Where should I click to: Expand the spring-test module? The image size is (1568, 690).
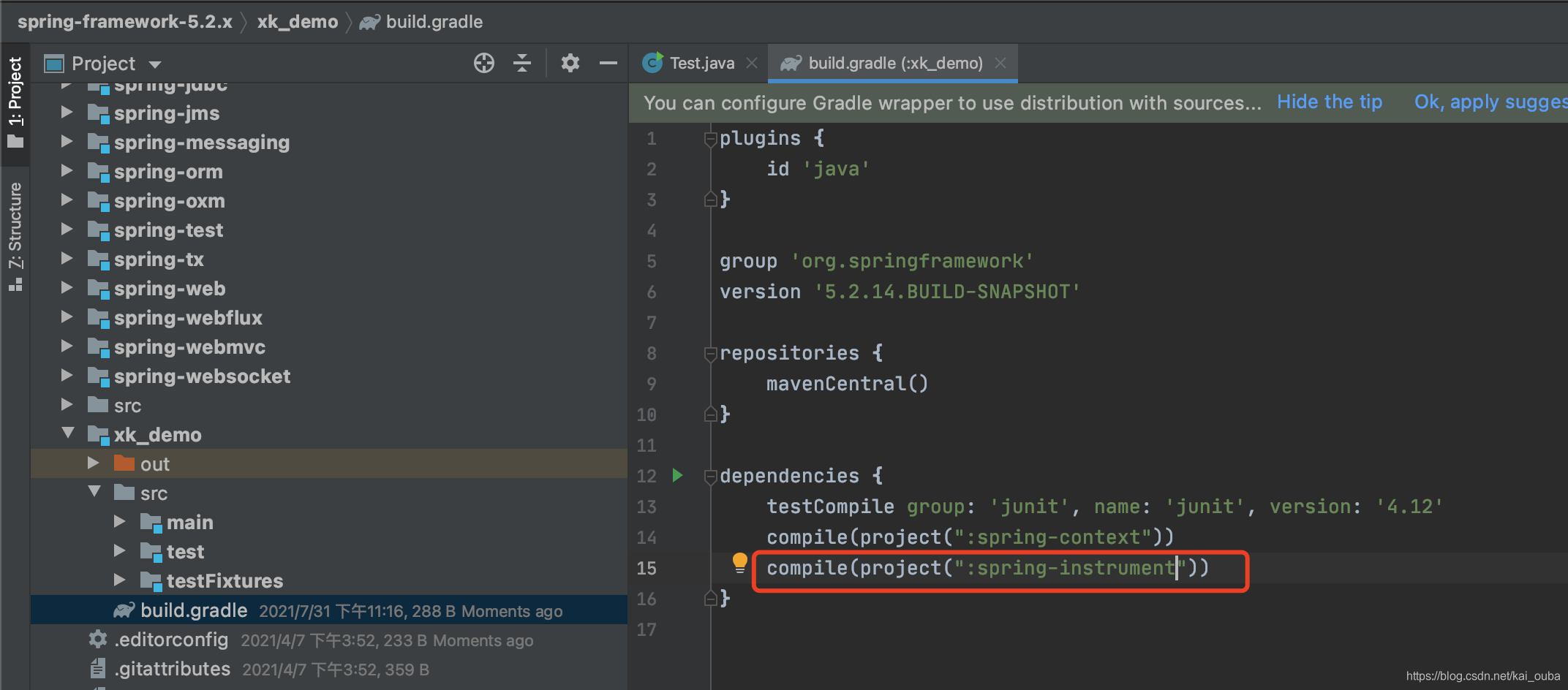point(67,230)
